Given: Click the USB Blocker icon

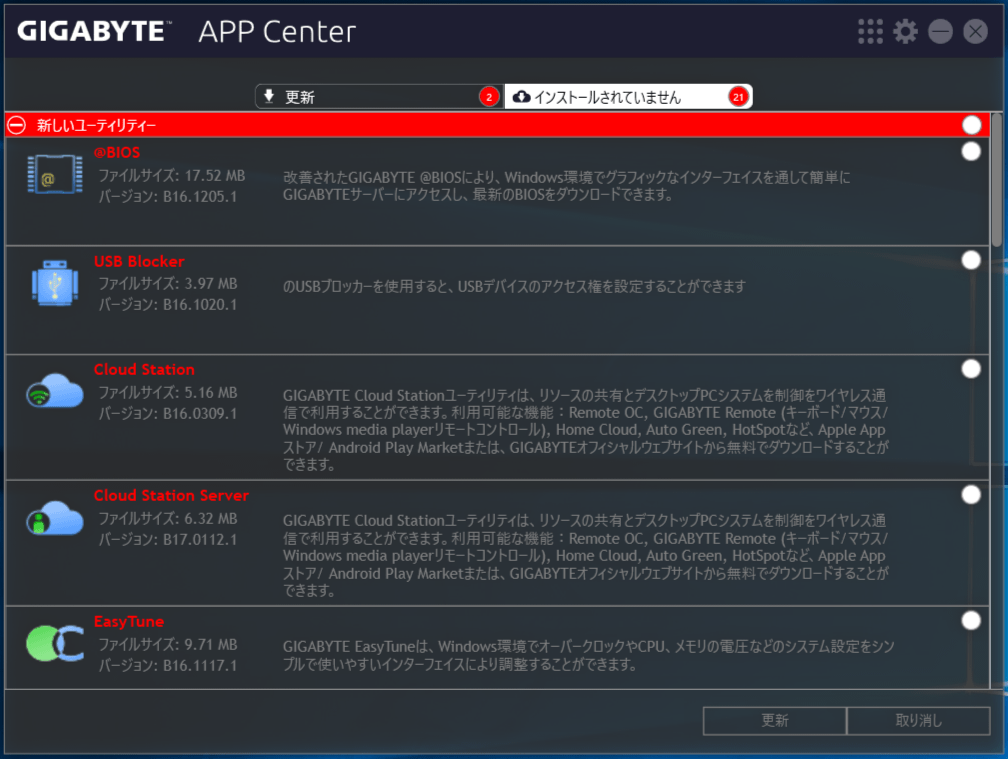Looking at the screenshot, I should click(55, 283).
